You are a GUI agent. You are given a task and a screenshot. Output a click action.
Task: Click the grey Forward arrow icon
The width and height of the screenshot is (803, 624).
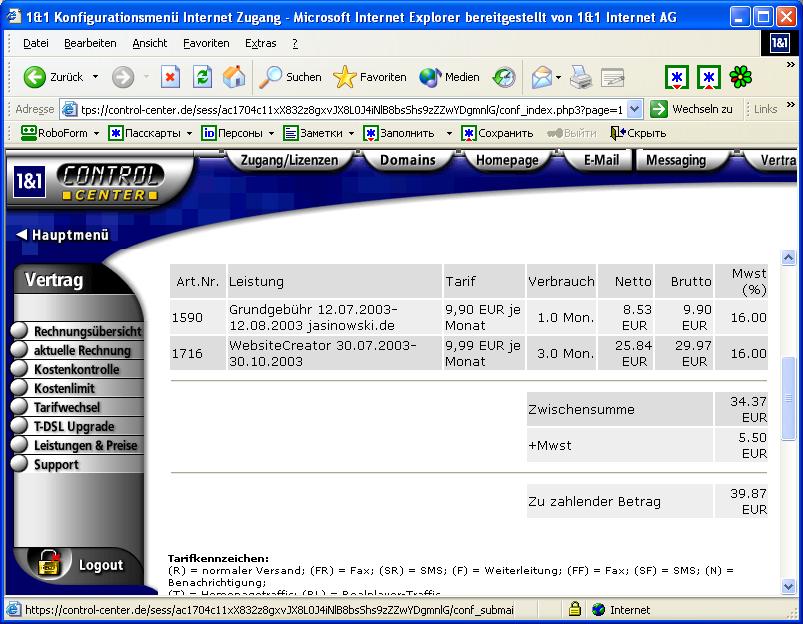[123, 77]
